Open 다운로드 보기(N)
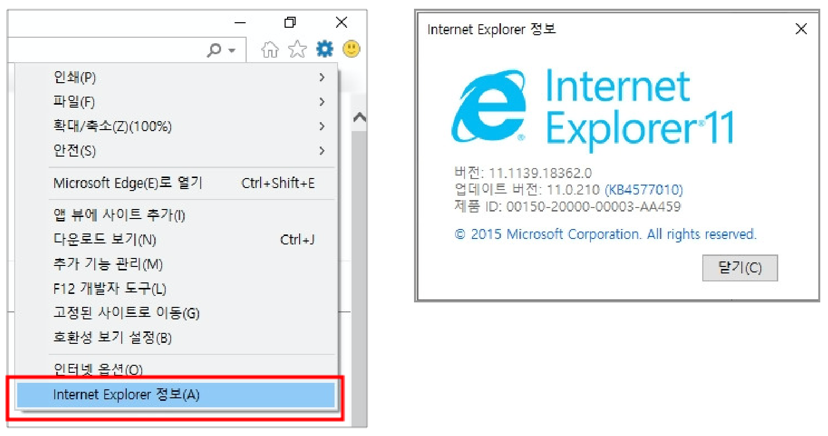Screen dimensions: 828x436 coord(176,240)
